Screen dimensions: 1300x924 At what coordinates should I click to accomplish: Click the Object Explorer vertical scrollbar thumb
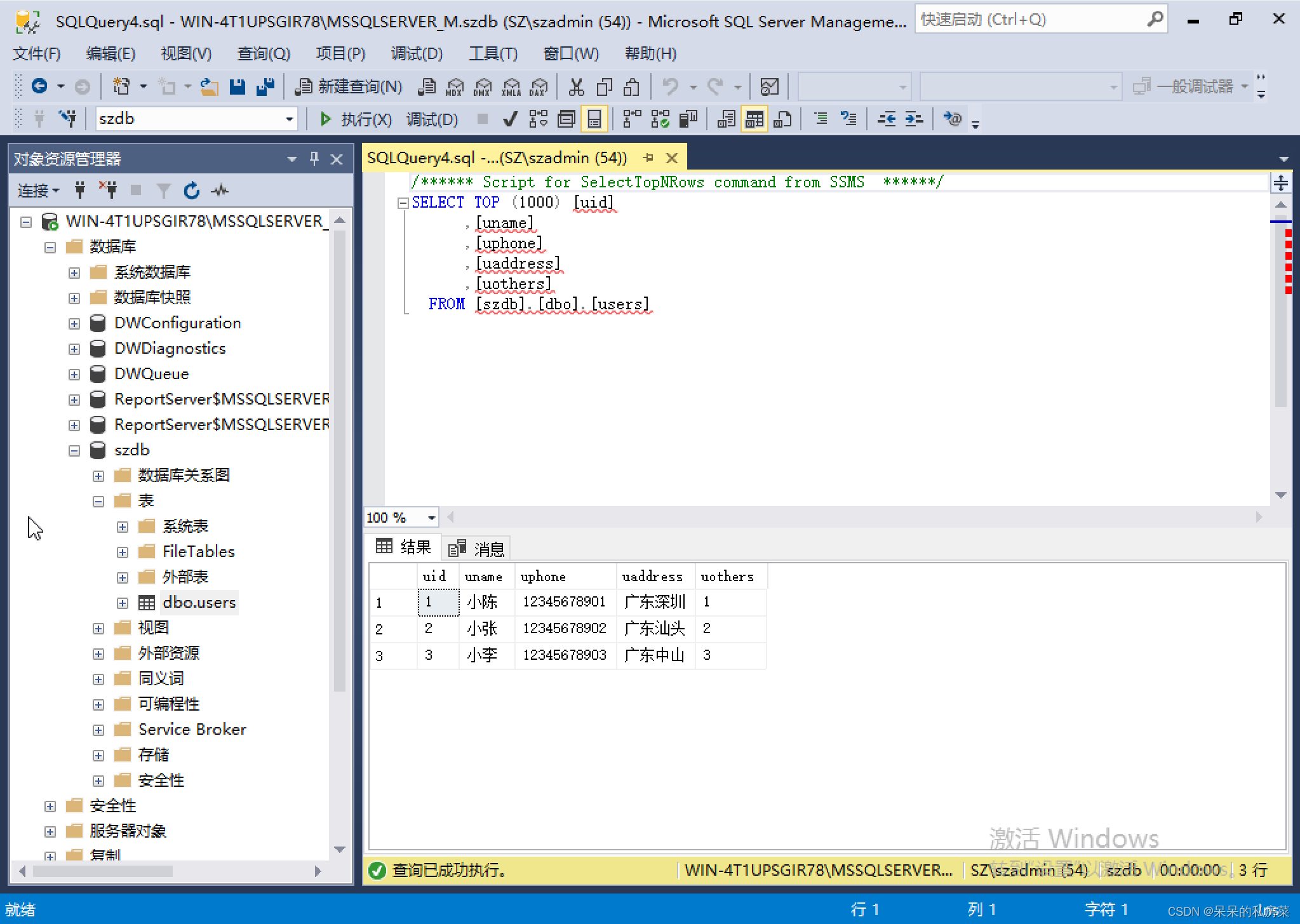click(340, 460)
